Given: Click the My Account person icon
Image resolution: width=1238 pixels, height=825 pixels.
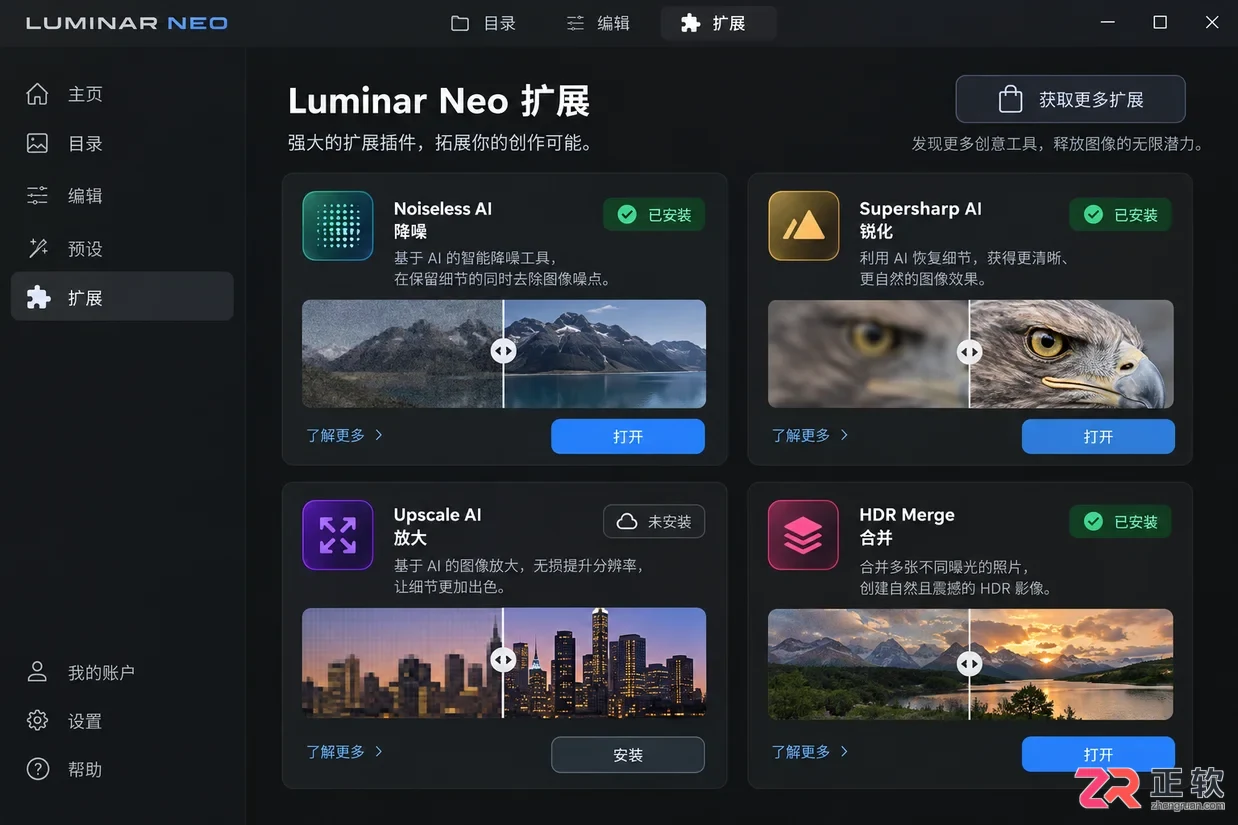Looking at the screenshot, I should pyautogui.click(x=37, y=672).
